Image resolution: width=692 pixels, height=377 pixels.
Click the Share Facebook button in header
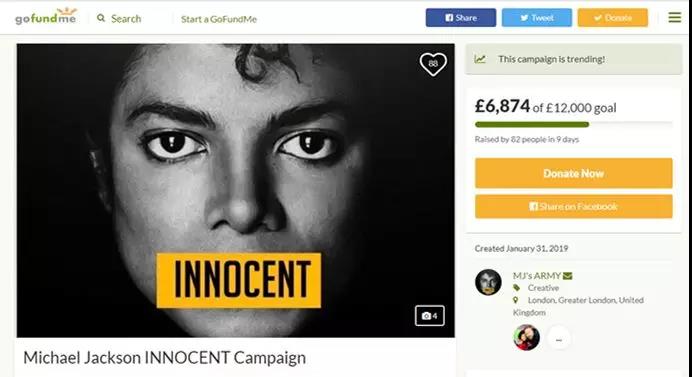click(461, 18)
